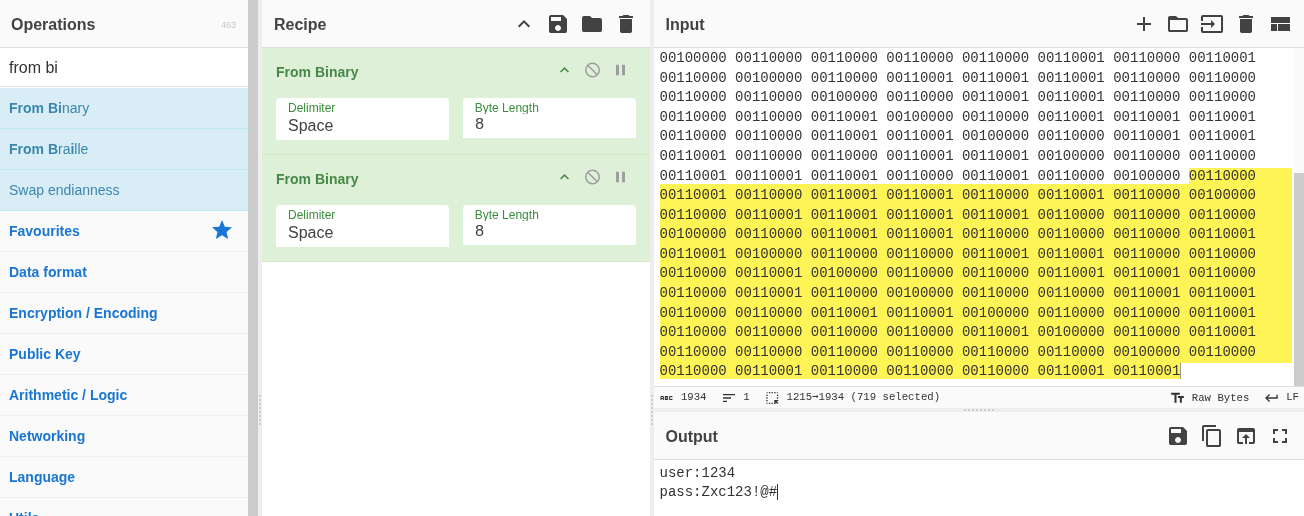Expand the Favourites category
The width and height of the screenshot is (1304, 516).
click(124, 231)
